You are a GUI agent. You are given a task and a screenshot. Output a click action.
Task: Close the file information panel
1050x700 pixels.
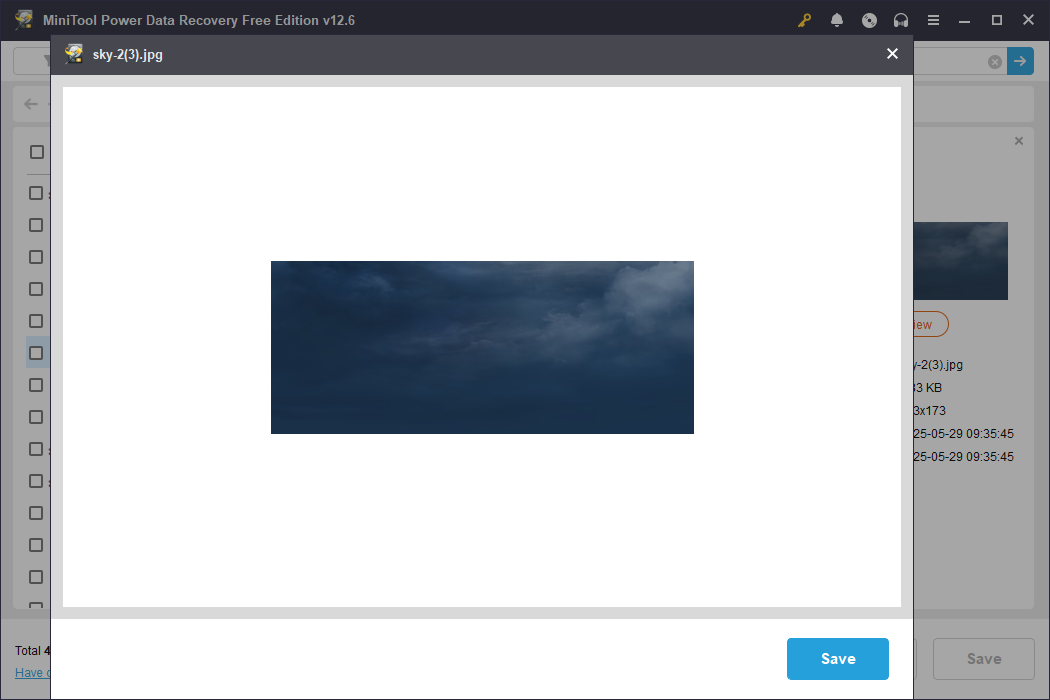pos(1018,140)
